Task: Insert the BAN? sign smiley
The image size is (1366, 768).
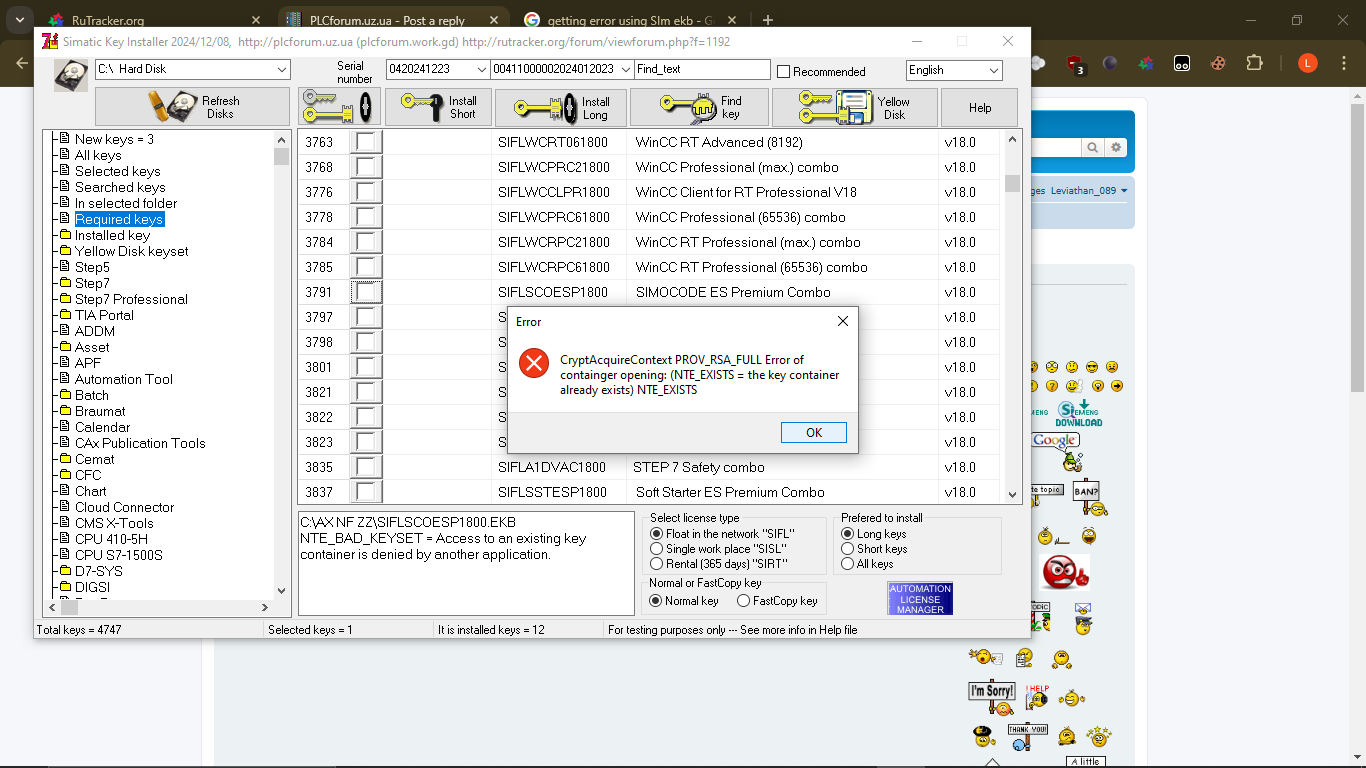Action: (1087, 495)
